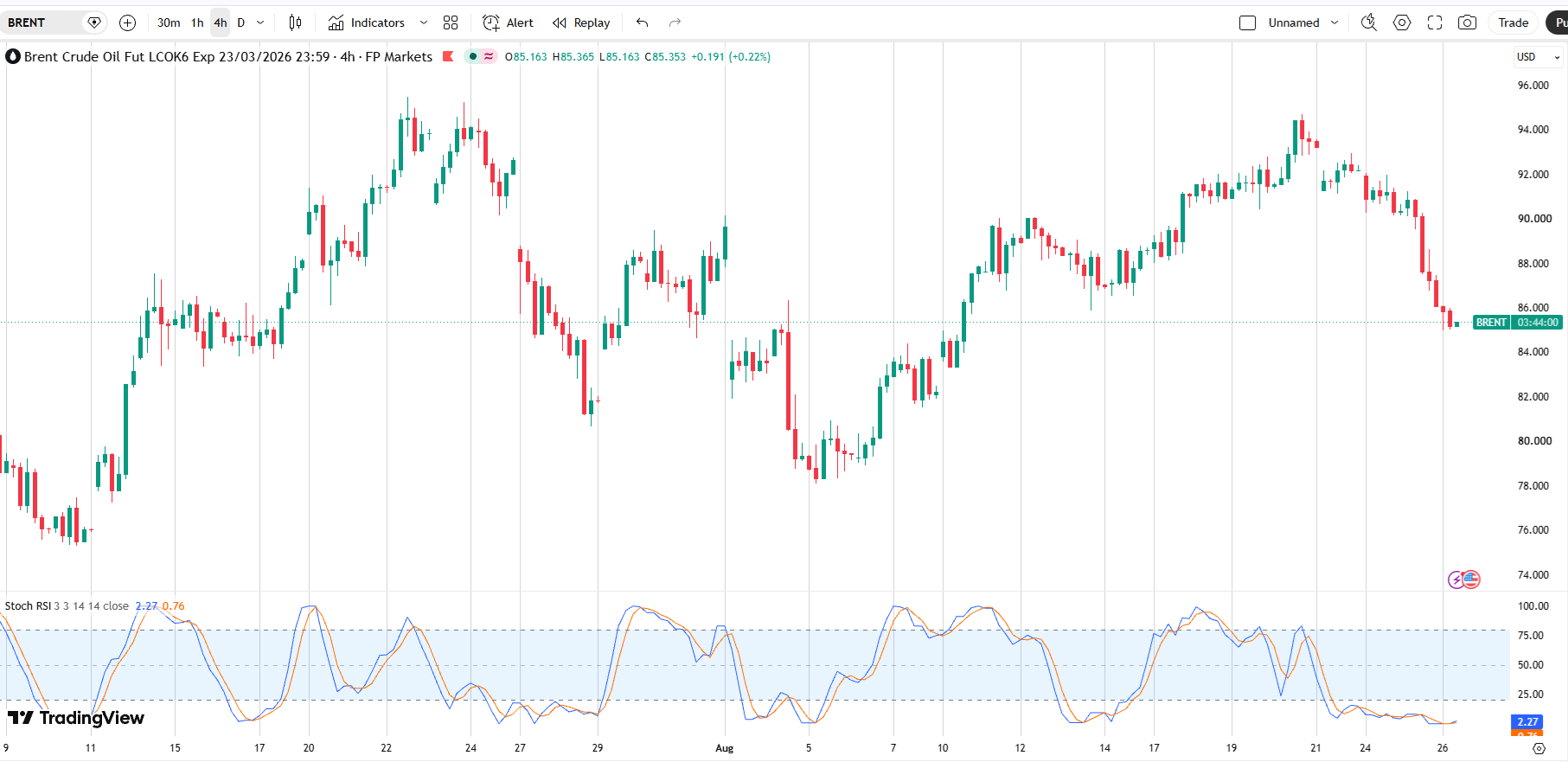Click the 90.000 price scale label
Screen dimensions: 1568x762
[1534, 219]
